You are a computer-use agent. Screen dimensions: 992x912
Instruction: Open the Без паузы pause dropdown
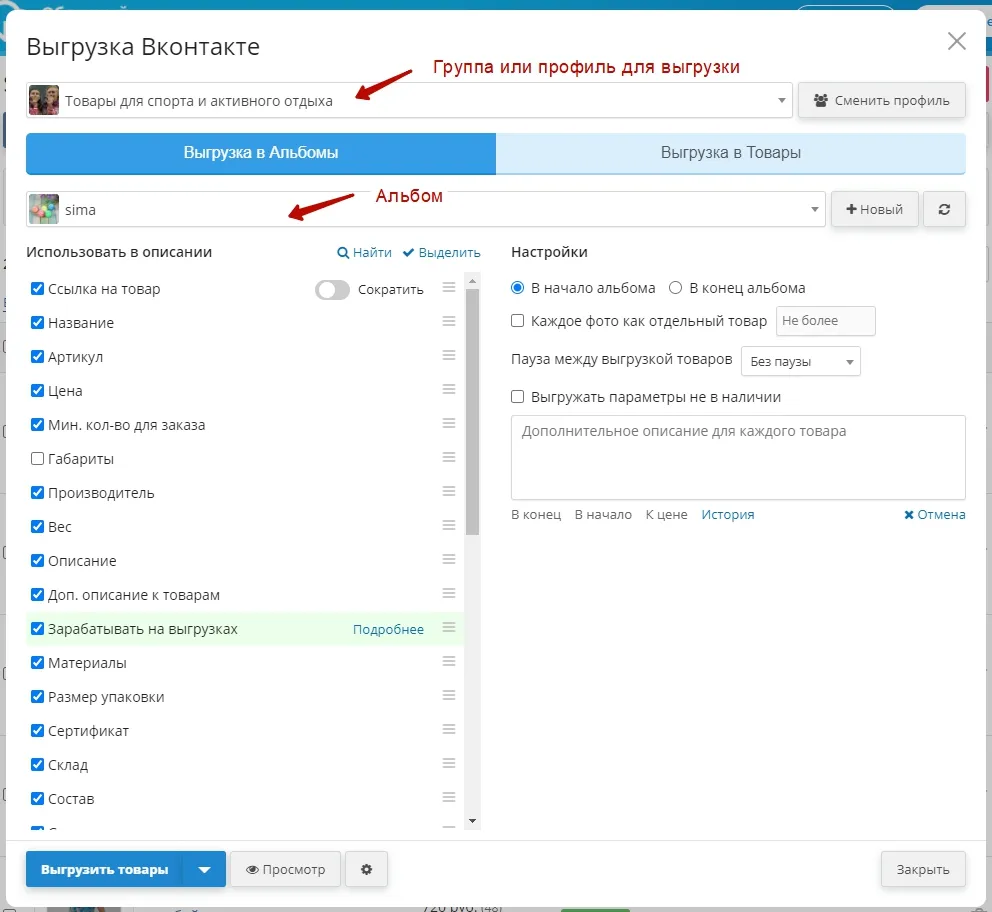[800, 361]
